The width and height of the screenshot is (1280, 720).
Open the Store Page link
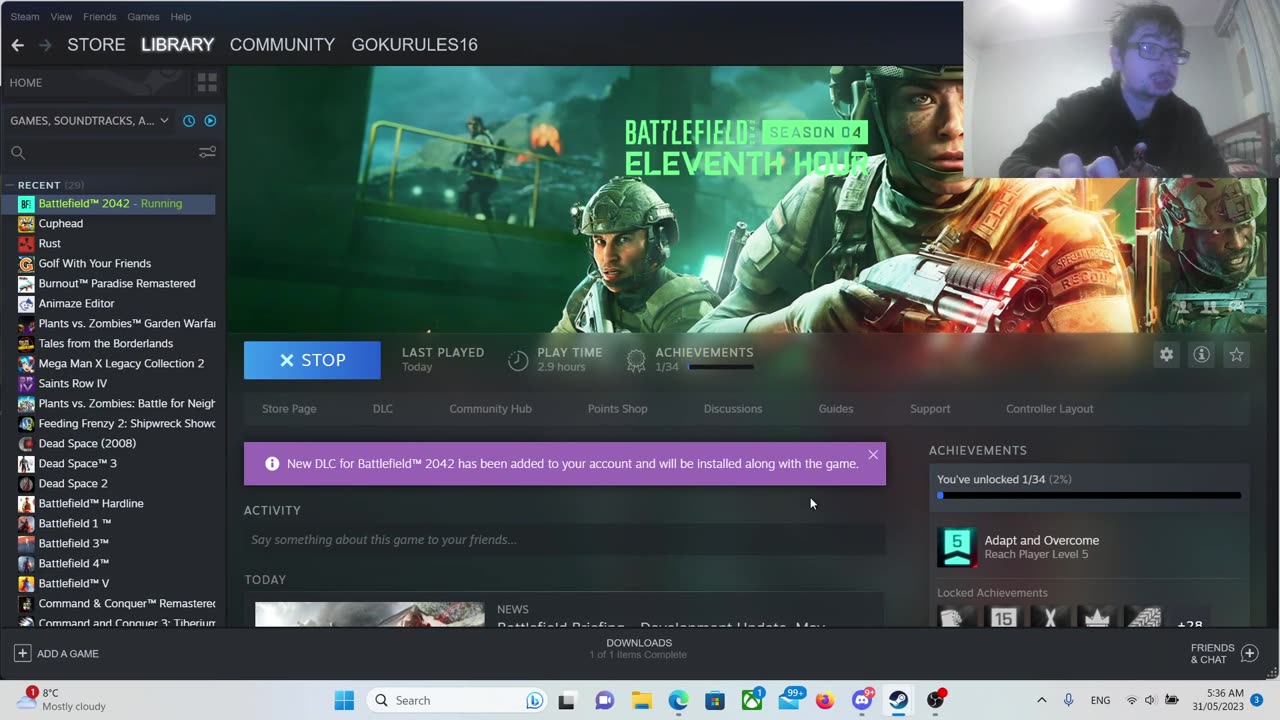click(x=289, y=409)
